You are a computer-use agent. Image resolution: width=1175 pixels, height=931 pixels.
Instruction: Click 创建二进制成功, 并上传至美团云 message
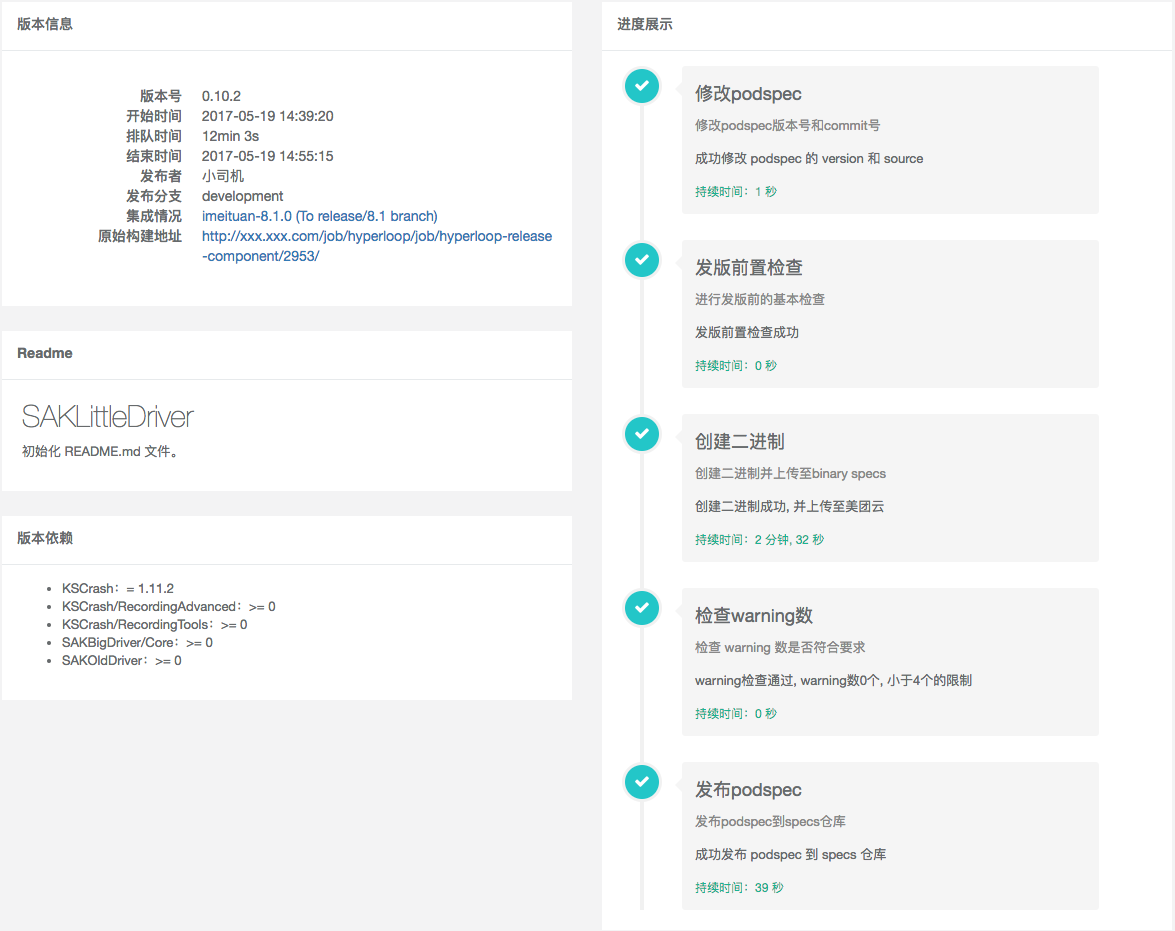tap(789, 507)
